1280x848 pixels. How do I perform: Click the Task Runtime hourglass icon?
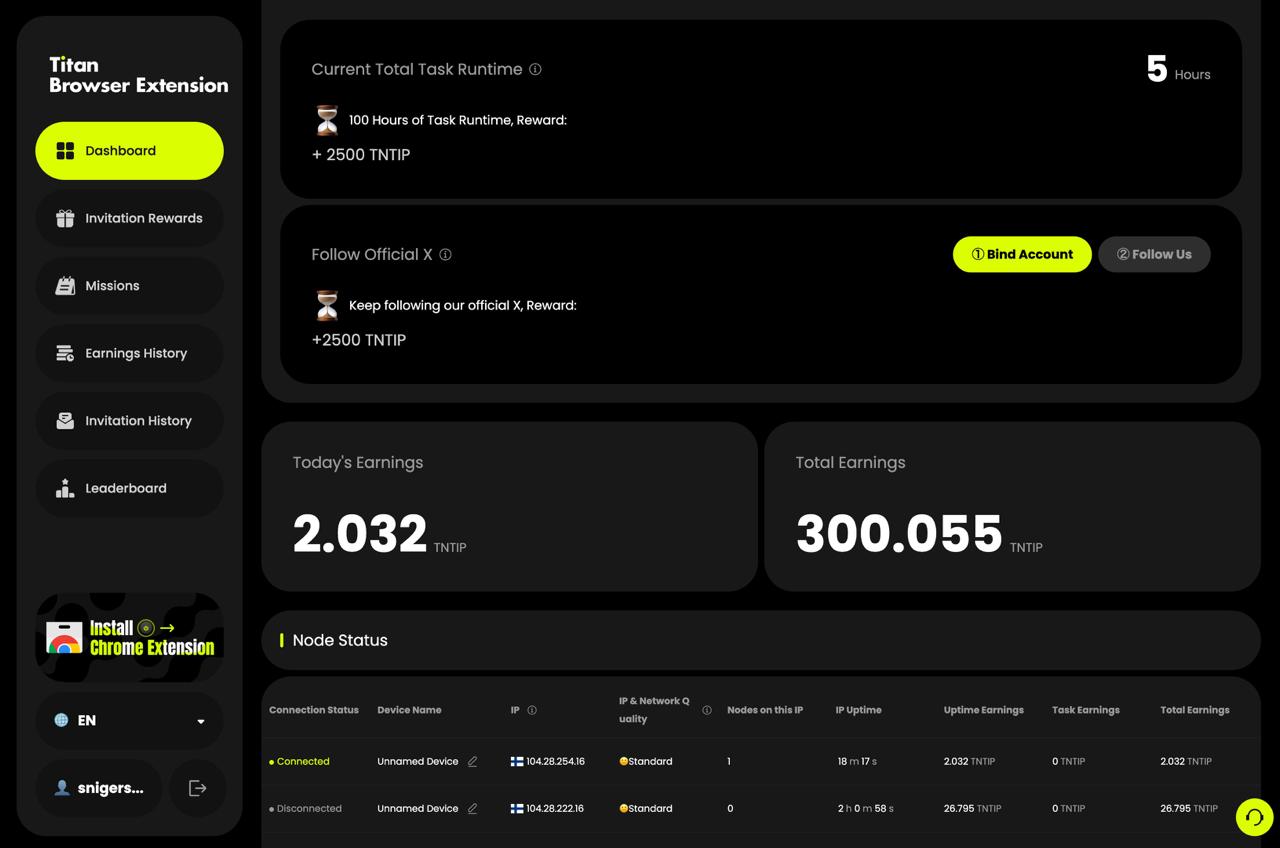pyautogui.click(x=327, y=120)
